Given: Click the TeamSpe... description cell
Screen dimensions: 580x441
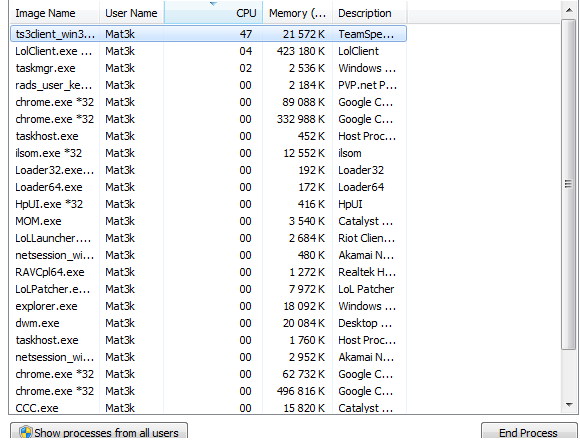Looking at the screenshot, I should coord(366,34).
